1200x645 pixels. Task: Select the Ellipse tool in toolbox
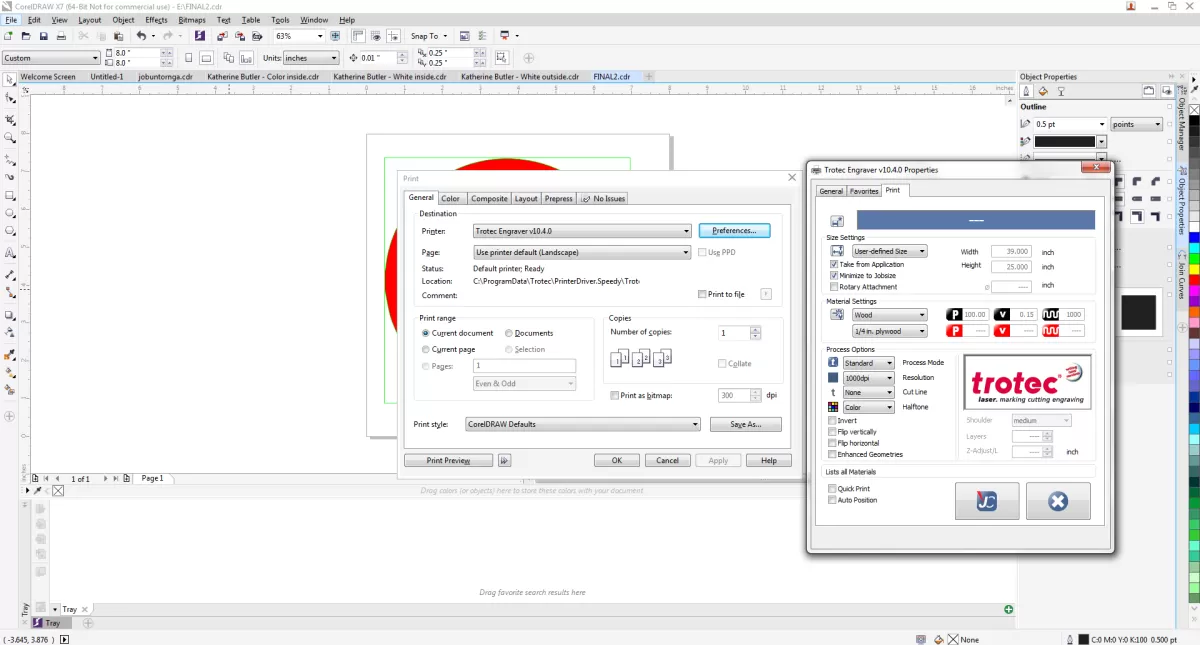click(10, 214)
